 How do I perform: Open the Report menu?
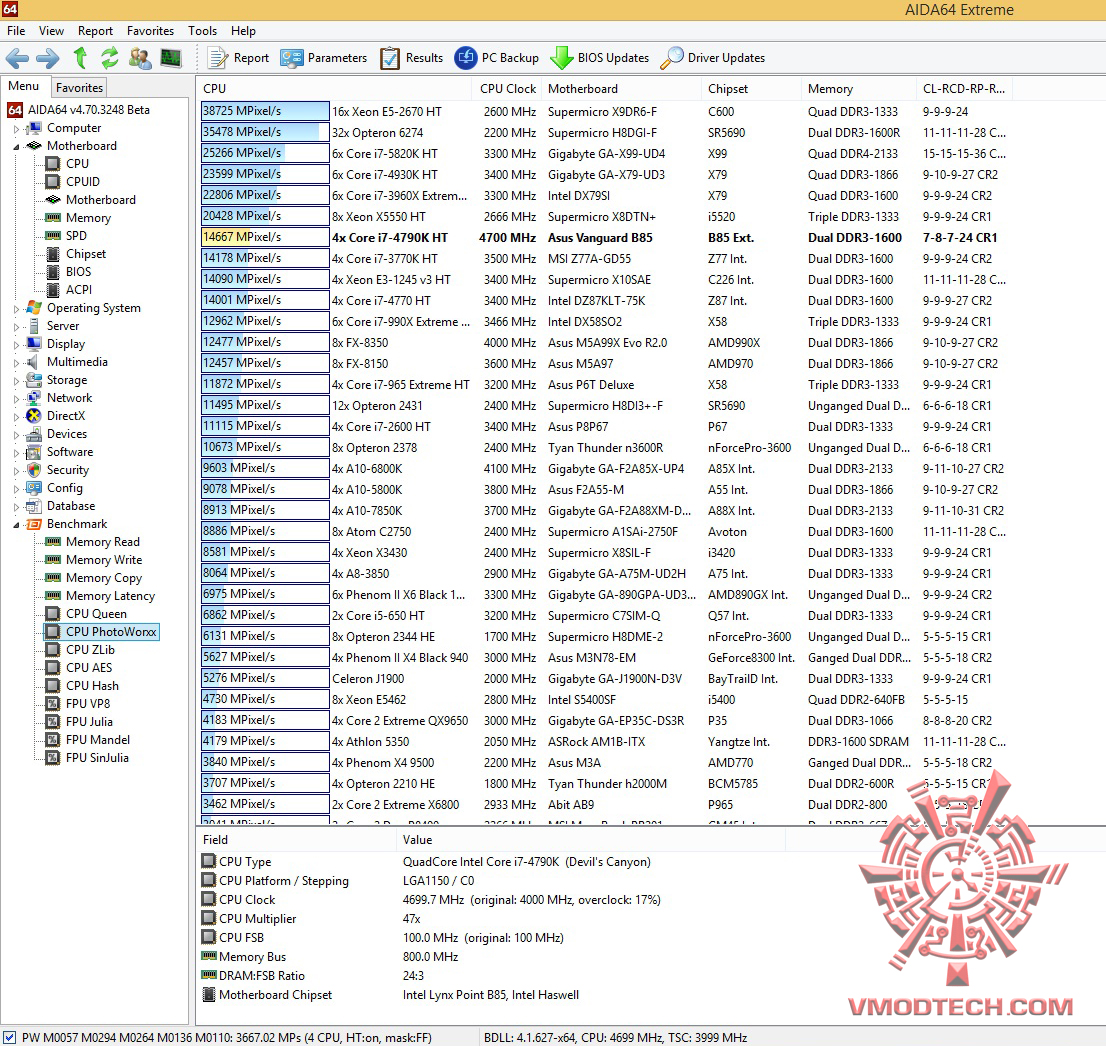tap(95, 31)
